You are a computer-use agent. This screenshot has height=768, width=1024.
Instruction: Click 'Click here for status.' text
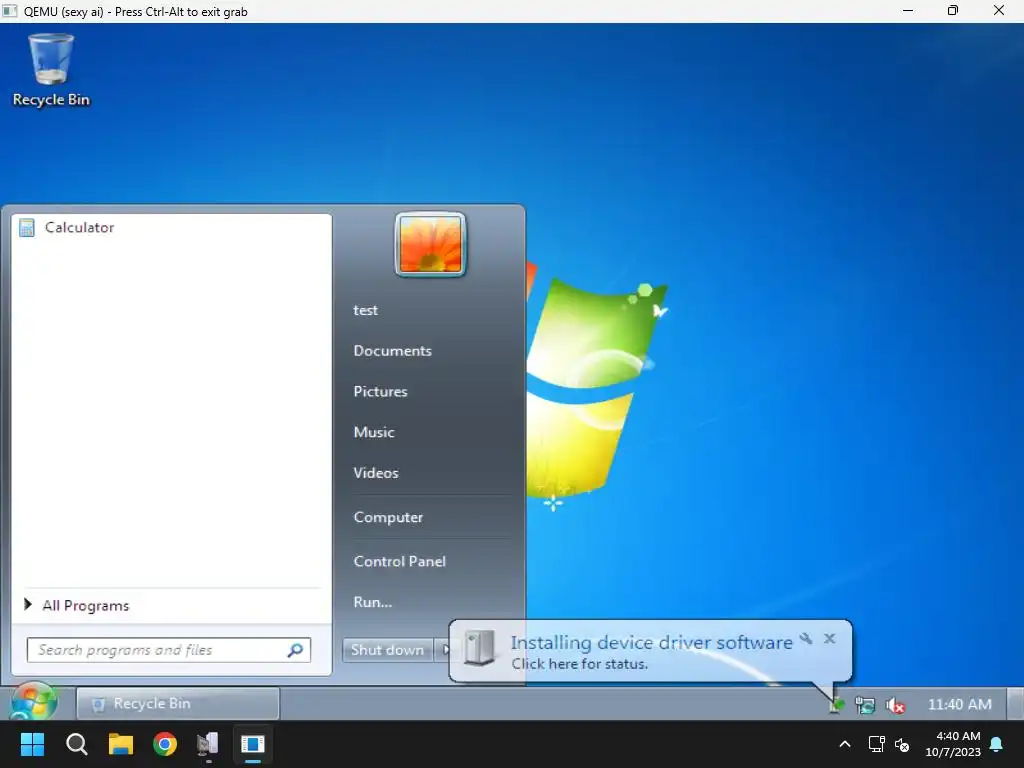click(579, 664)
